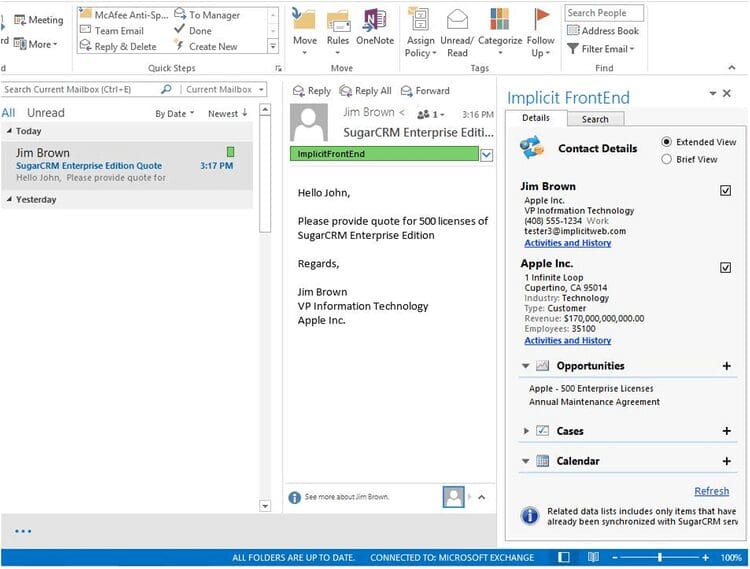The height and width of the screenshot is (569, 750).
Task: Show All messages filter
Action: click(x=8, y=113)
